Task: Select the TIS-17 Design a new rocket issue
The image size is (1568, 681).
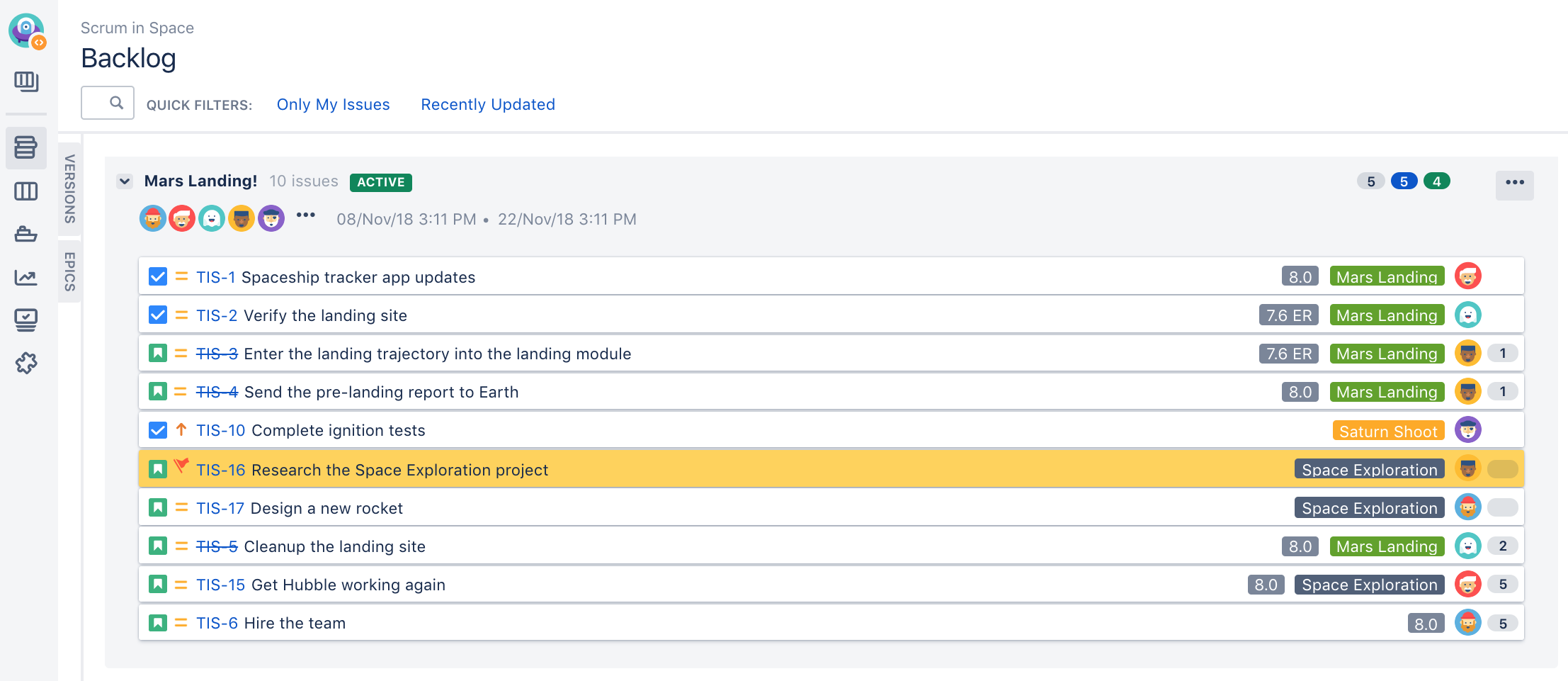Action: [x=326, y=508]
